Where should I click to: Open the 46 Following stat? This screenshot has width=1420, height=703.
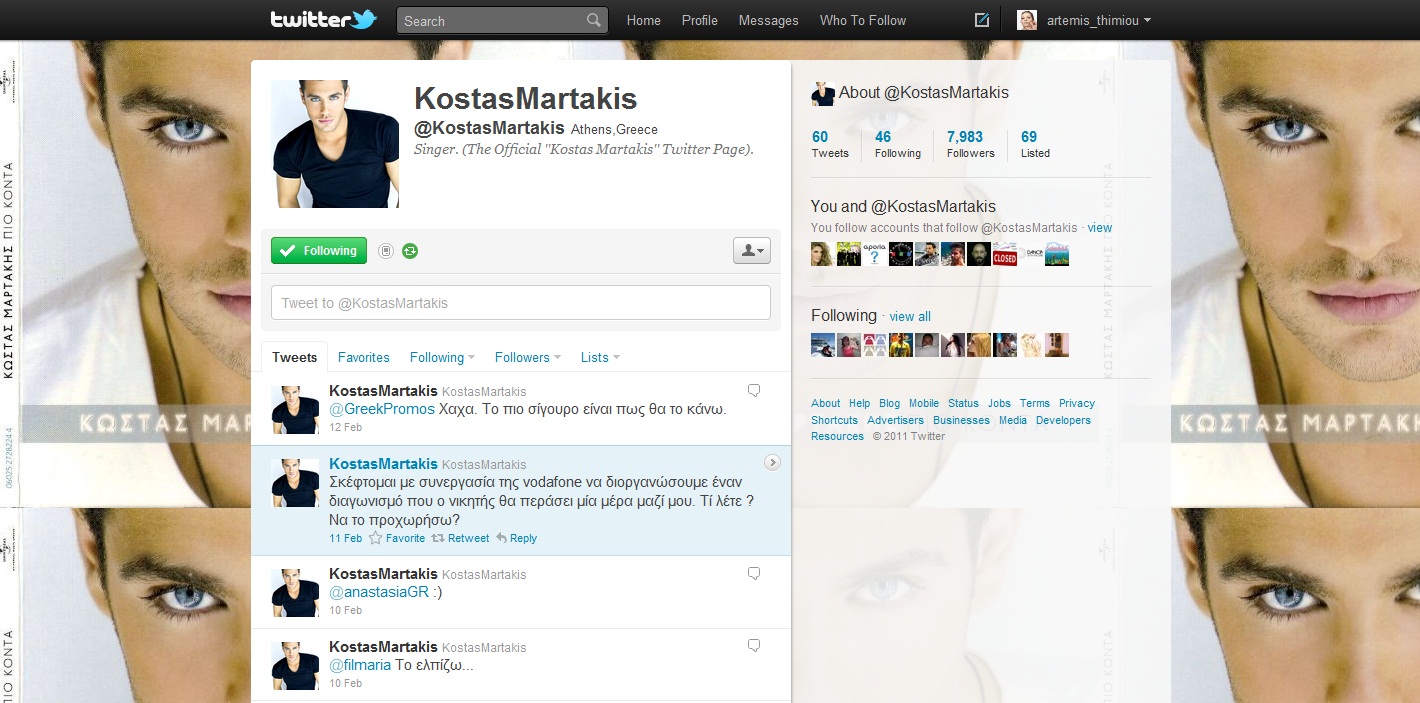[x=897, y=144]
